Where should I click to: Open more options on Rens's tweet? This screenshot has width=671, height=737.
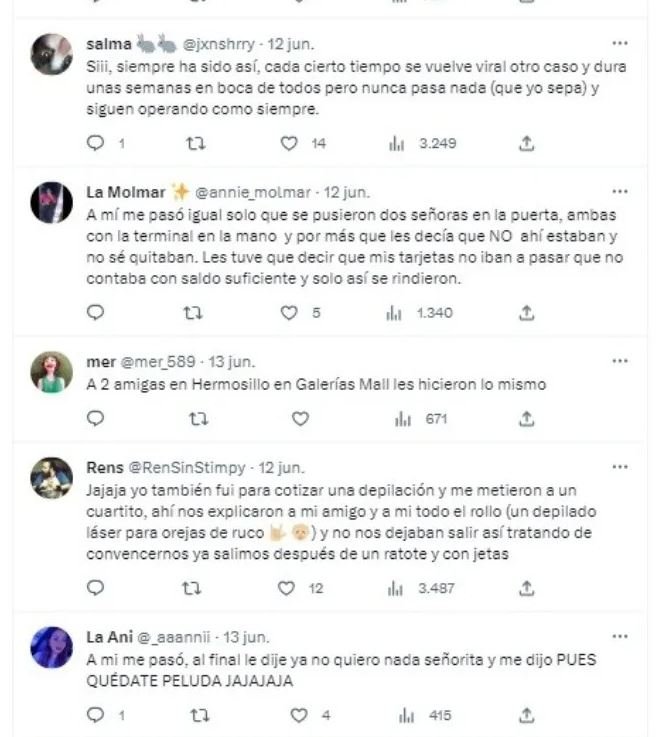(620, 466)
